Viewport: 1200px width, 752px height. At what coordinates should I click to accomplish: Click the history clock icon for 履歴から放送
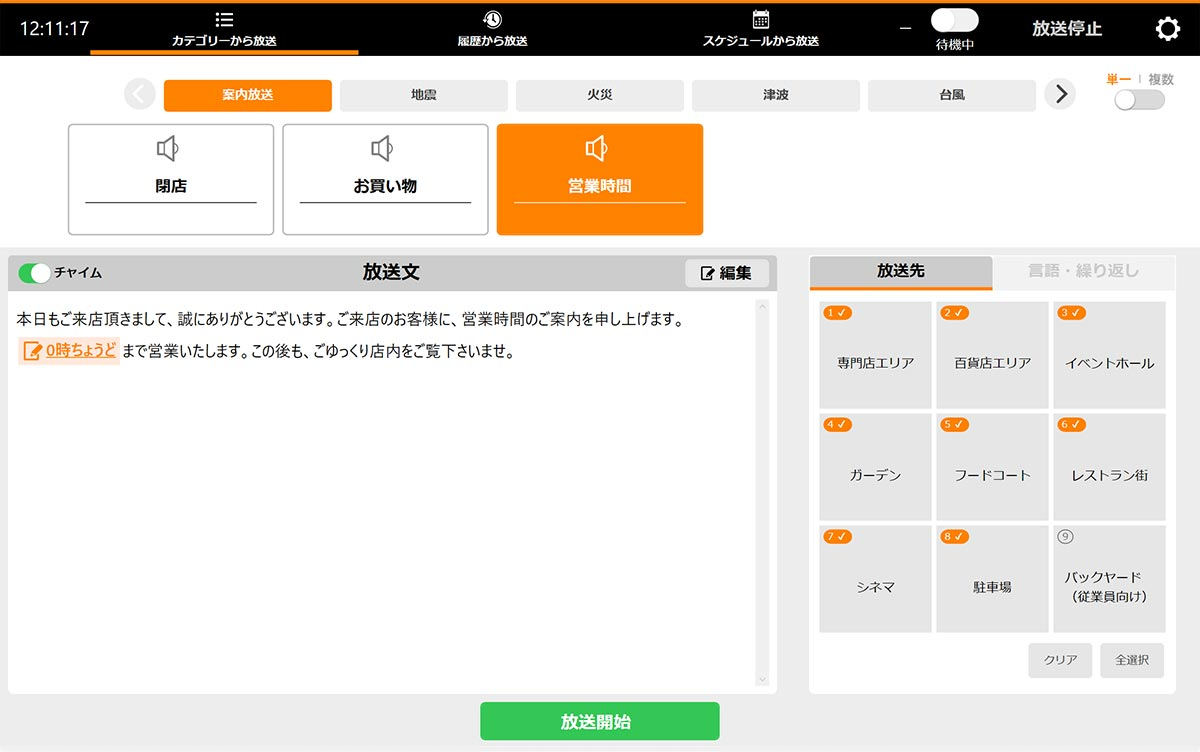492,20
